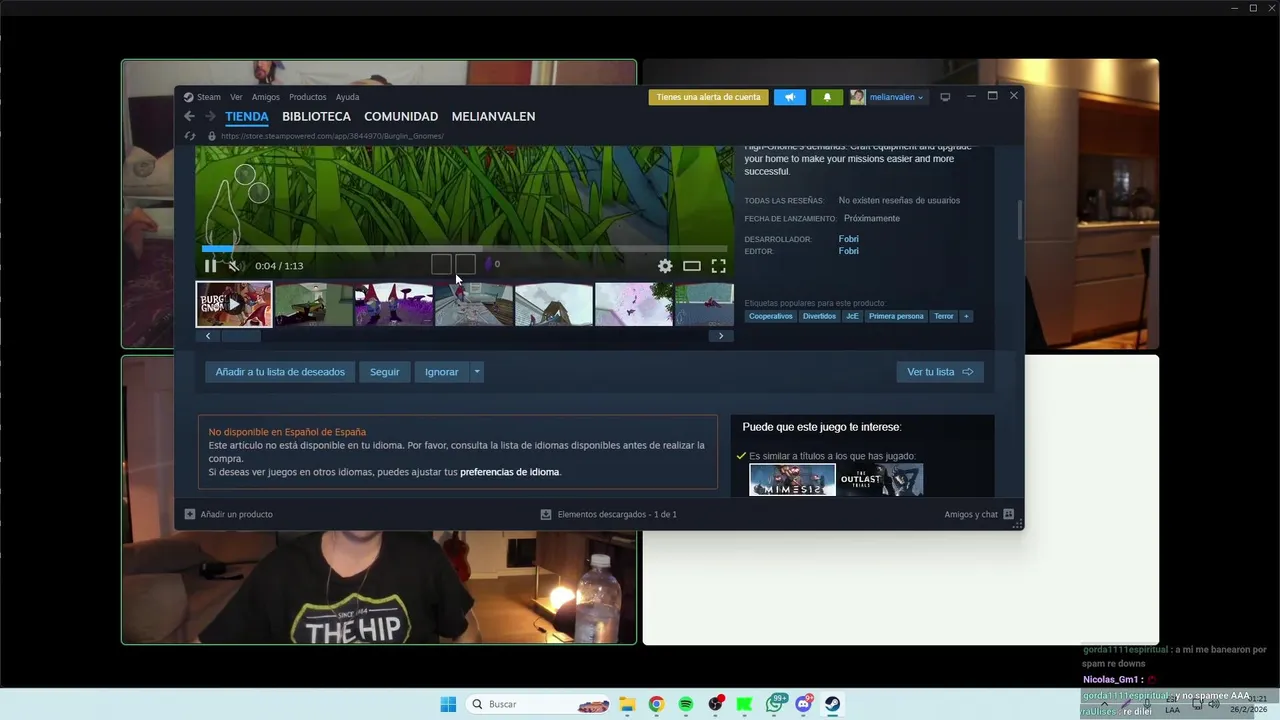
Task: Click the 'Primera persona' tag
Action: click(x=896, y=316)
